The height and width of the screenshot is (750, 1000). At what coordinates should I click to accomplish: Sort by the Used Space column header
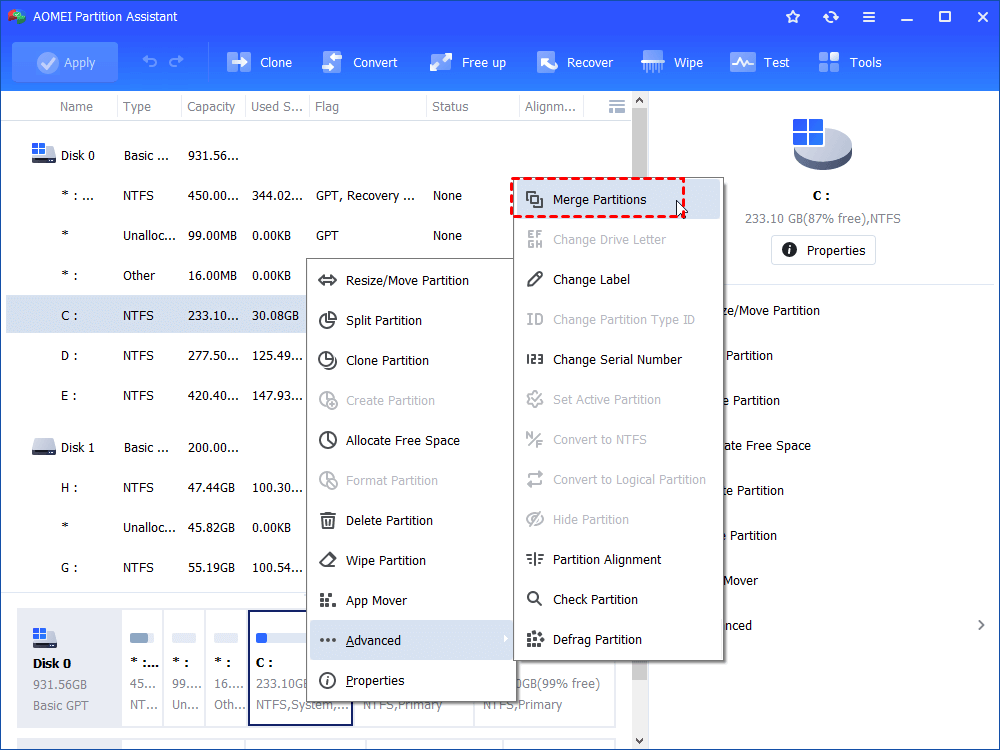(x=276, y=107)
